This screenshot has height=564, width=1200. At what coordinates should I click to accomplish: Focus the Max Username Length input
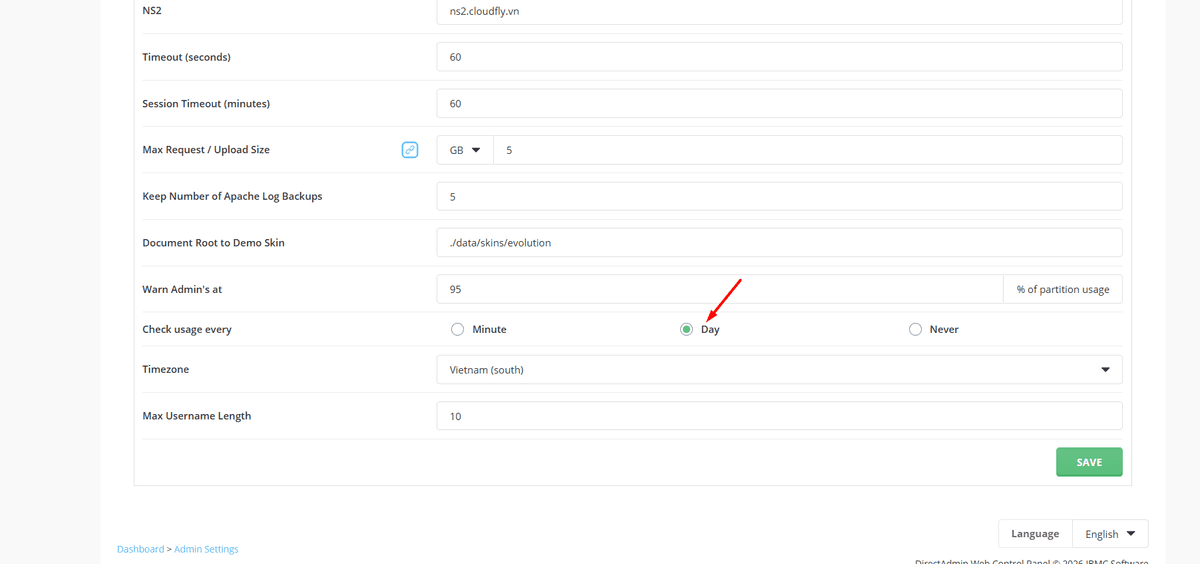(x=779, y=416)
